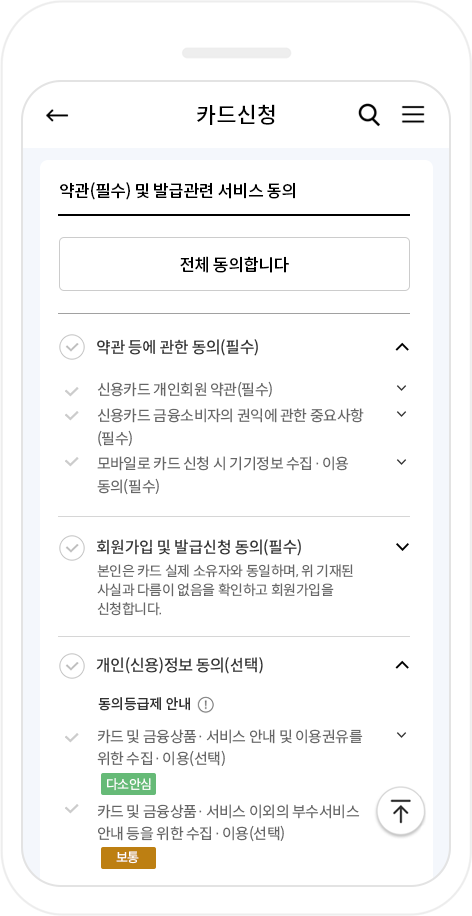Check 약관 등에 관한 동의(필수) circle
This screenshot has width=472, height=916.
click(x=72, y=347)
